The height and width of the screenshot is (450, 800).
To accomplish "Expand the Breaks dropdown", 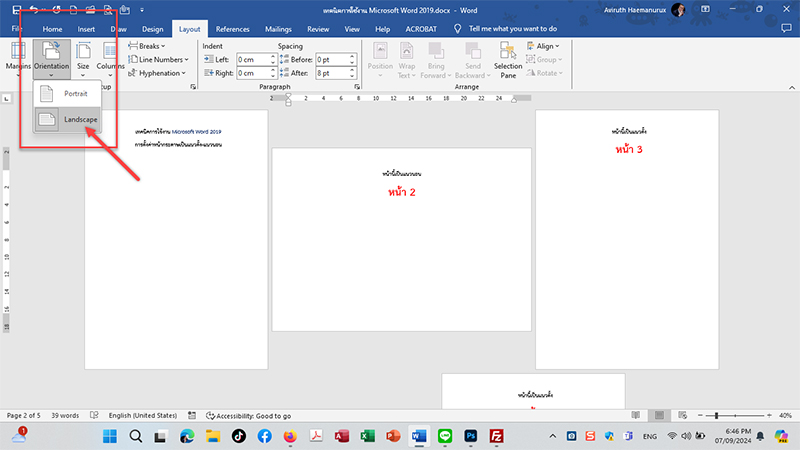I will point(149,46).
